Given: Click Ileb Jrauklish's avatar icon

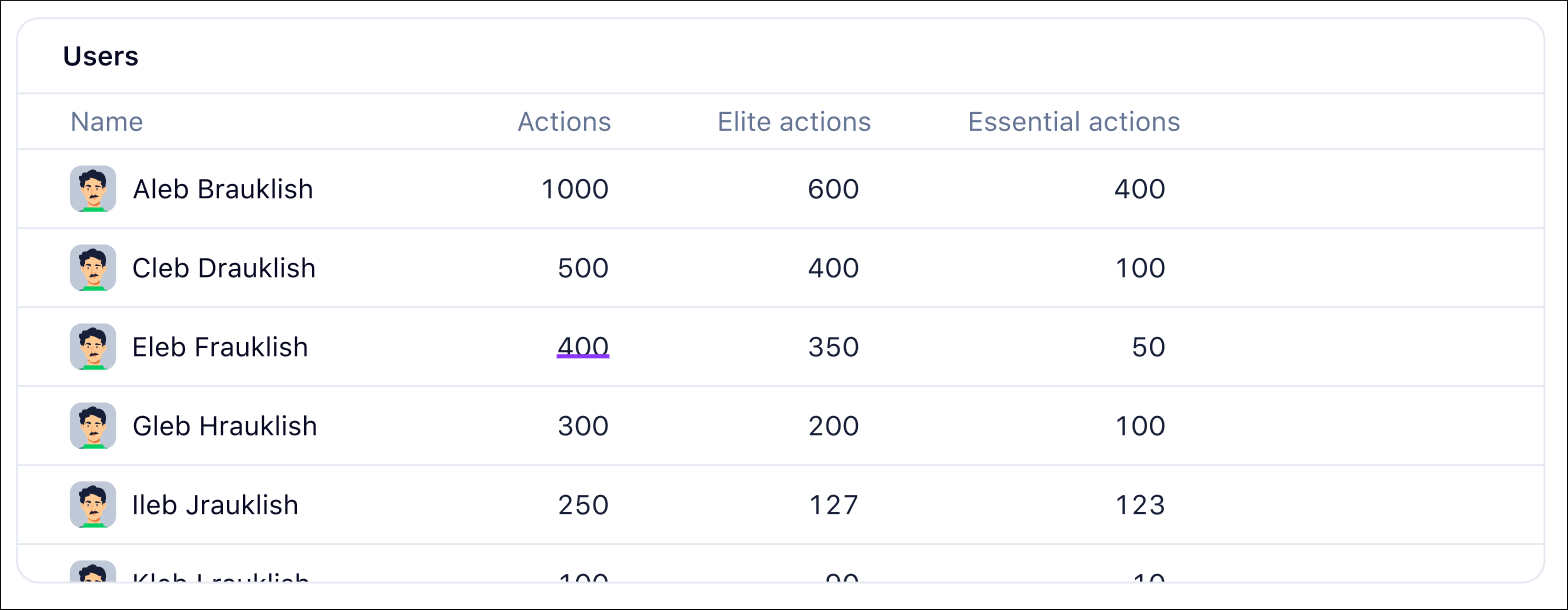Looking at the screenshot, I should point(93,505).
